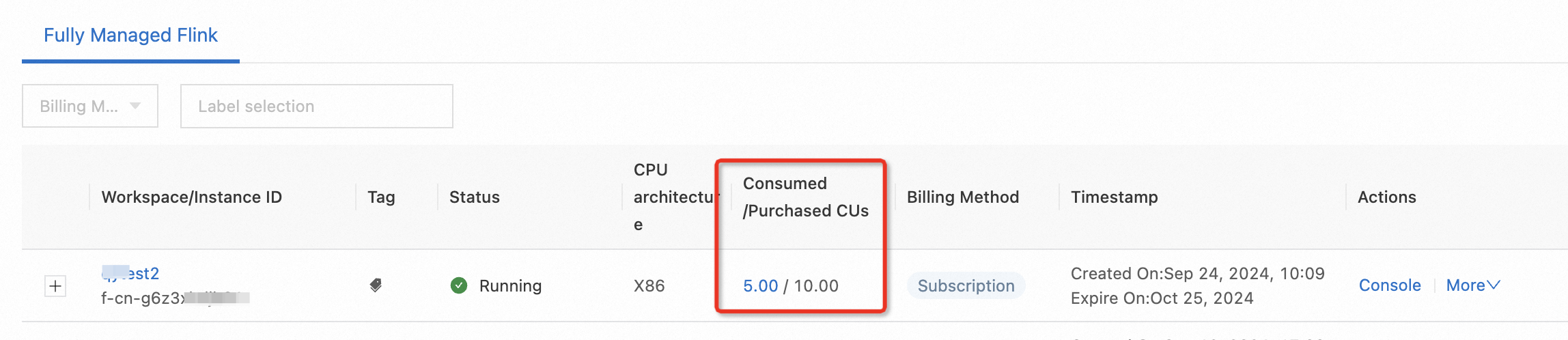Click the Status column header
The width and height of the screenshot is (1568, 340).
click(474, 197)
